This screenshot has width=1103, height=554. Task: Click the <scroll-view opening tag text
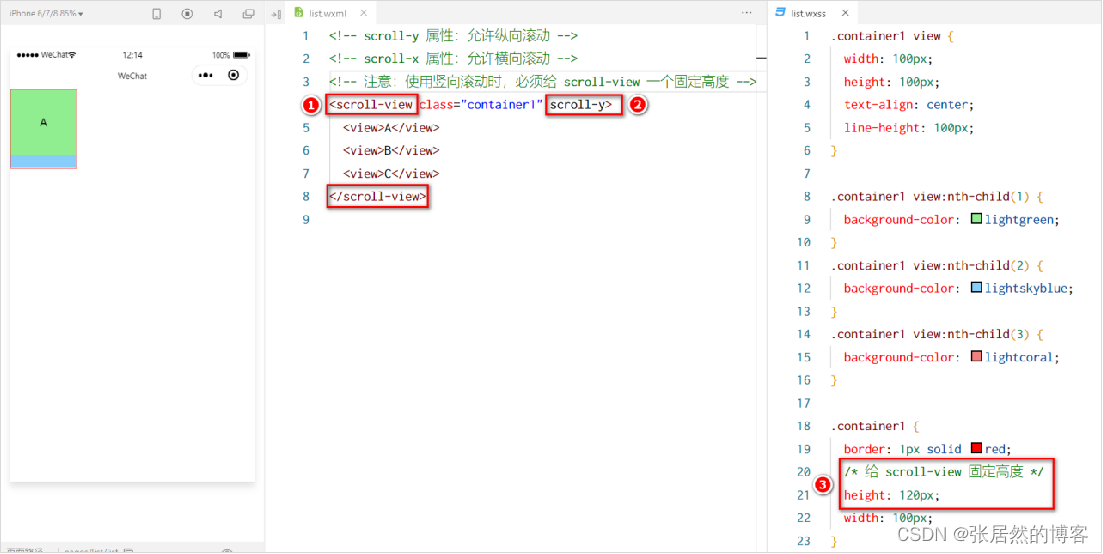(371, 105)
